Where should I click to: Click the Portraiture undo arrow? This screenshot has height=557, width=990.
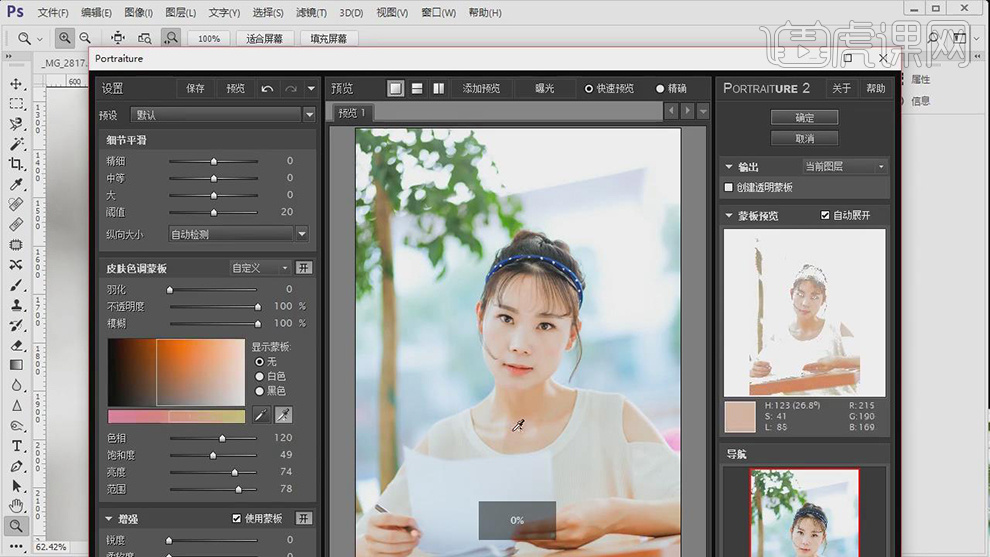click(267, 88)
